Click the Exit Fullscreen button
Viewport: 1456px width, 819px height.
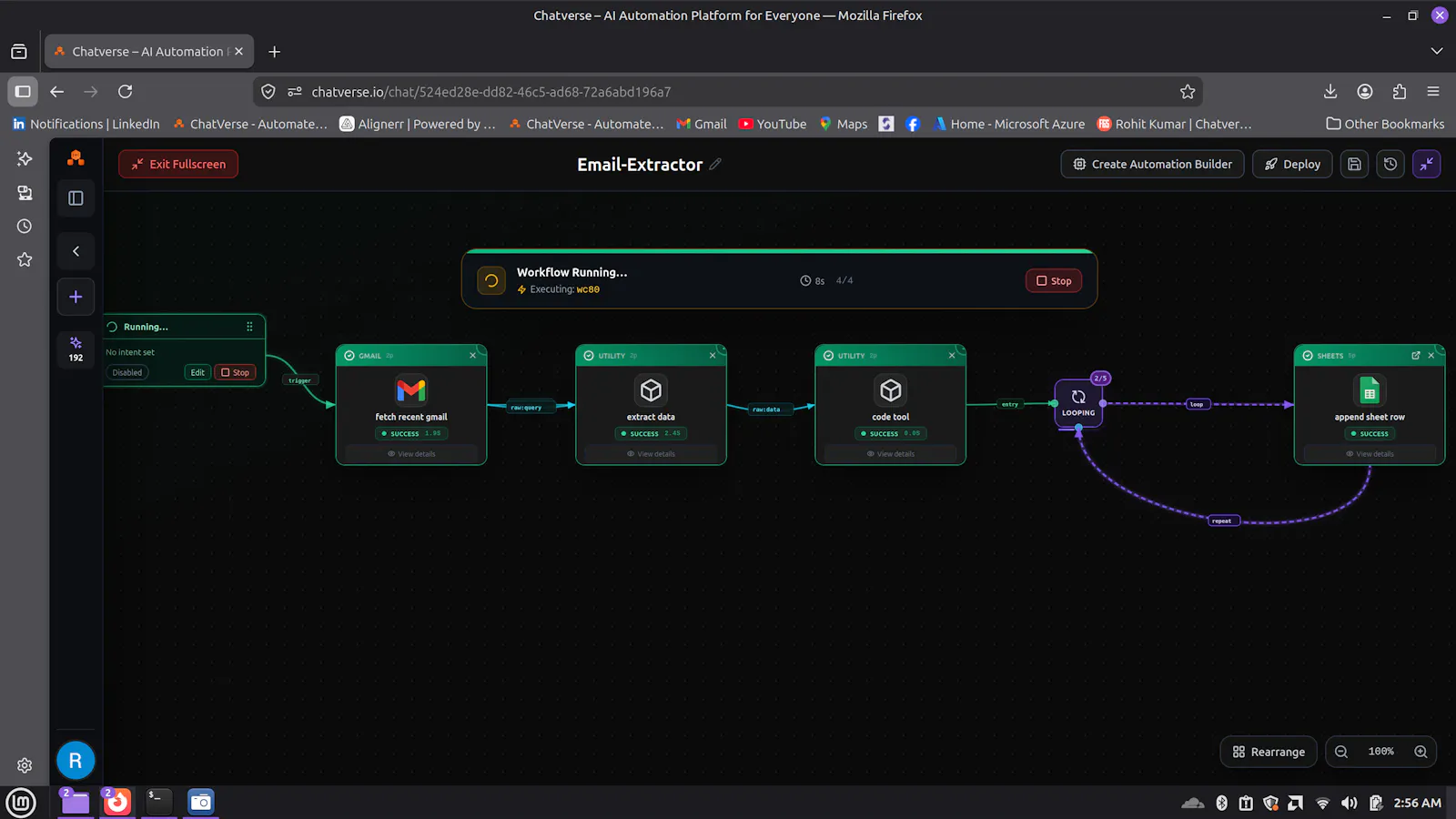[x=178, y=164]
